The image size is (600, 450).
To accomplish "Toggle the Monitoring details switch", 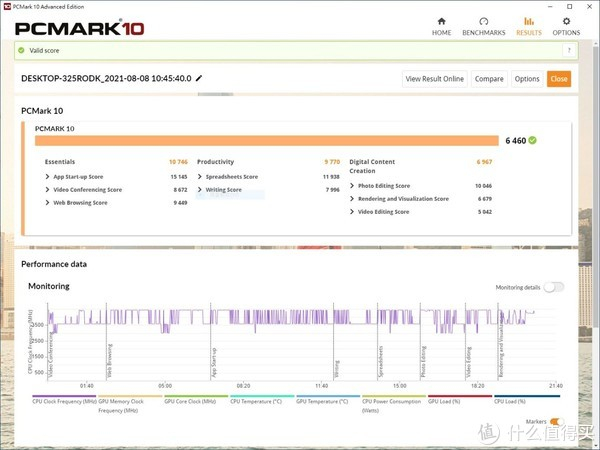I will (x=554, y=287).
